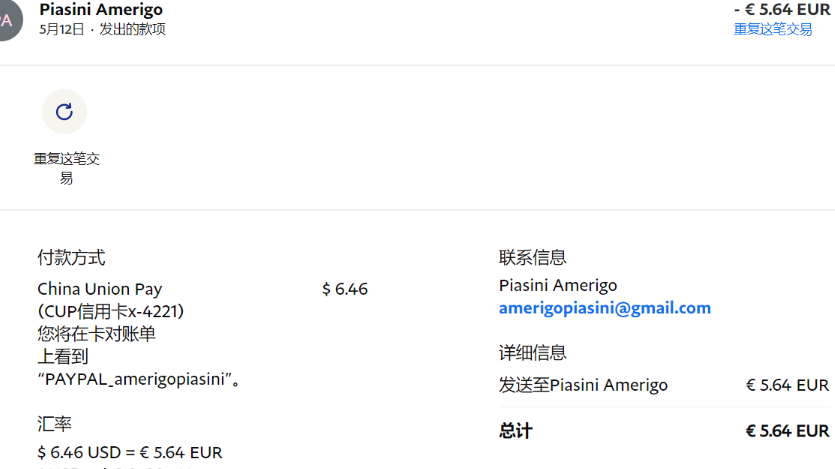Click the circular repeat transaction icon

tap(64, 112)
